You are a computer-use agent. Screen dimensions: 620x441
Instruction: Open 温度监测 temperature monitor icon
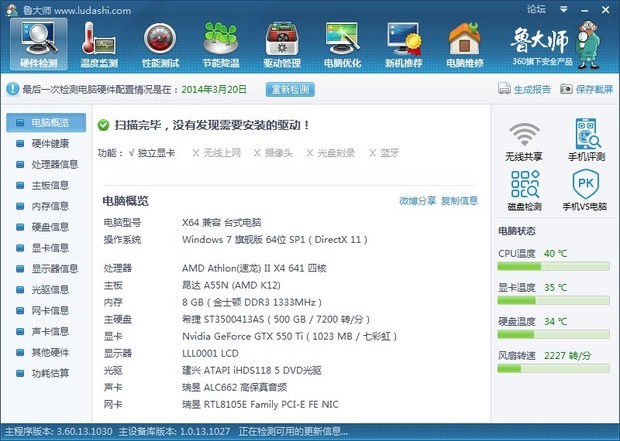(x=99, y=44)
